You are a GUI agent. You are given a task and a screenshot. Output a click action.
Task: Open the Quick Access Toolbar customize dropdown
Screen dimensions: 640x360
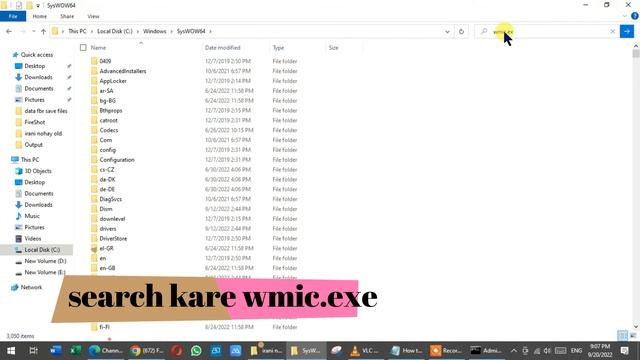(x=38, y=5)
